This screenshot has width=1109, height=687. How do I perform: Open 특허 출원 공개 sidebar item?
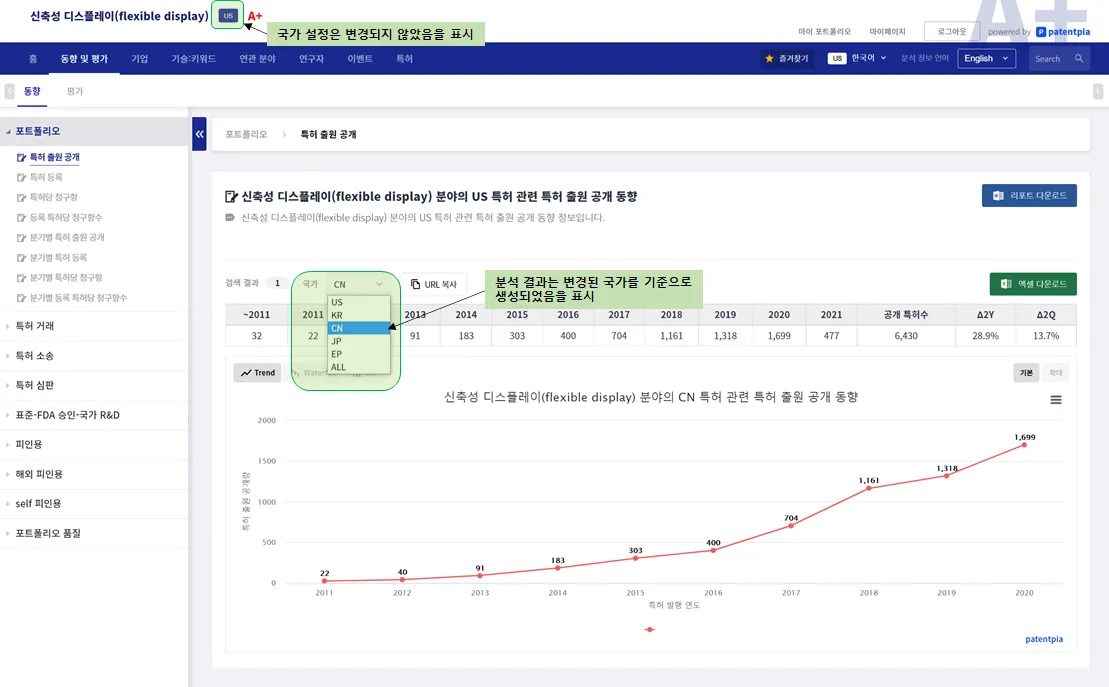54,157
